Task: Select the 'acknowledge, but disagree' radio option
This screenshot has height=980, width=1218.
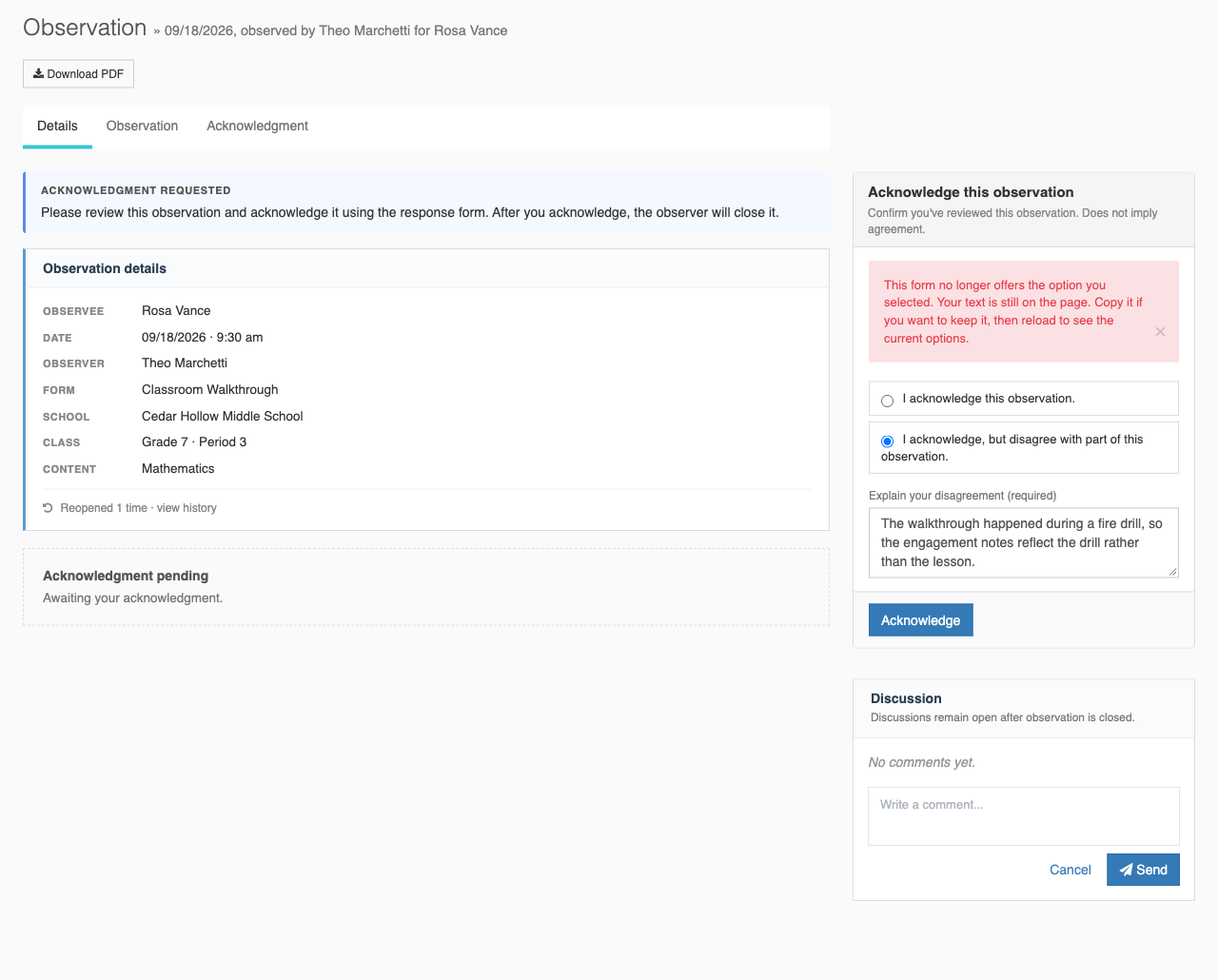Action: (x=887, y=441)
